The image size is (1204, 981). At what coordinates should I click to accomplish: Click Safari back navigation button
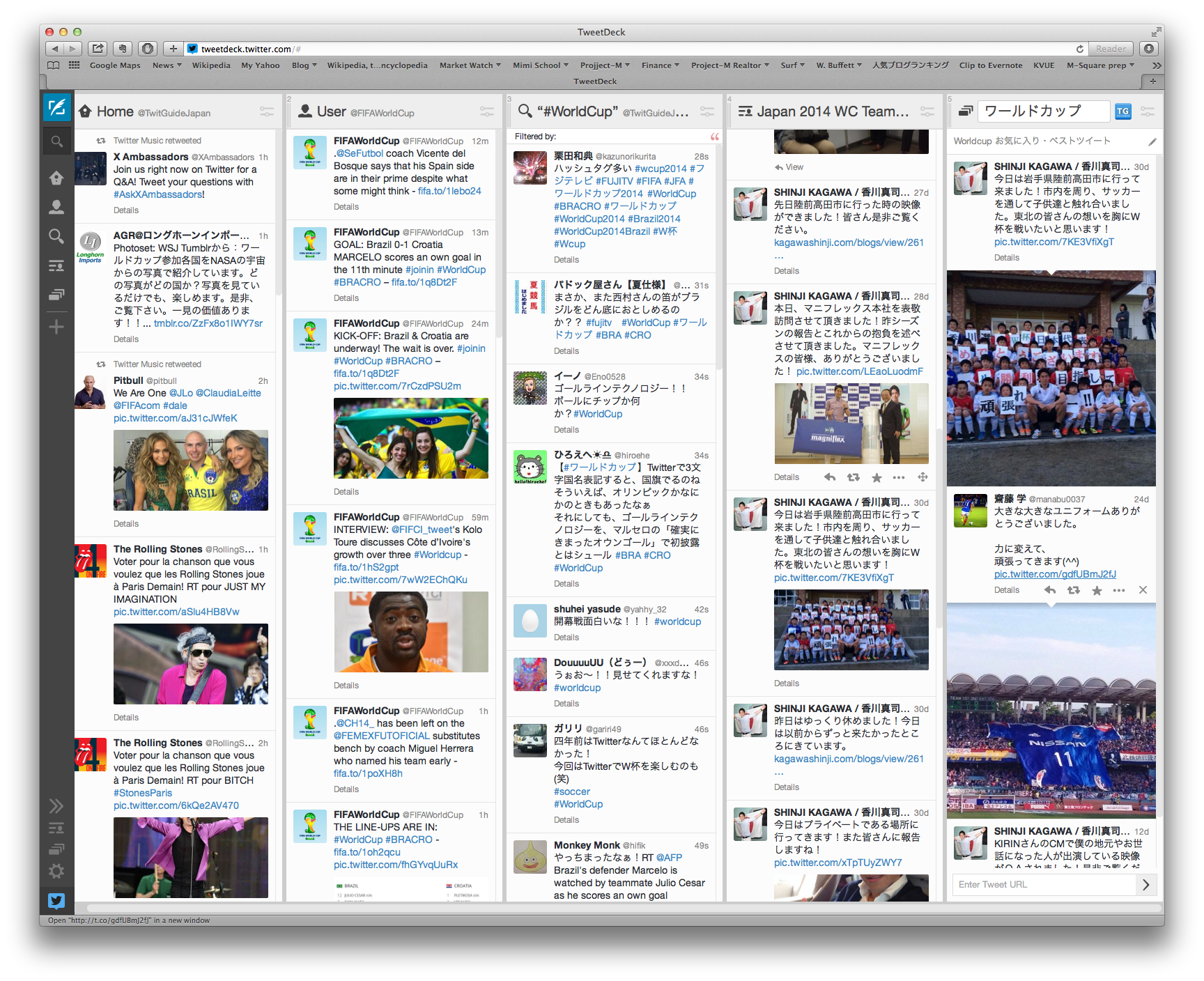pyautogui.click(x=55, y=49)
